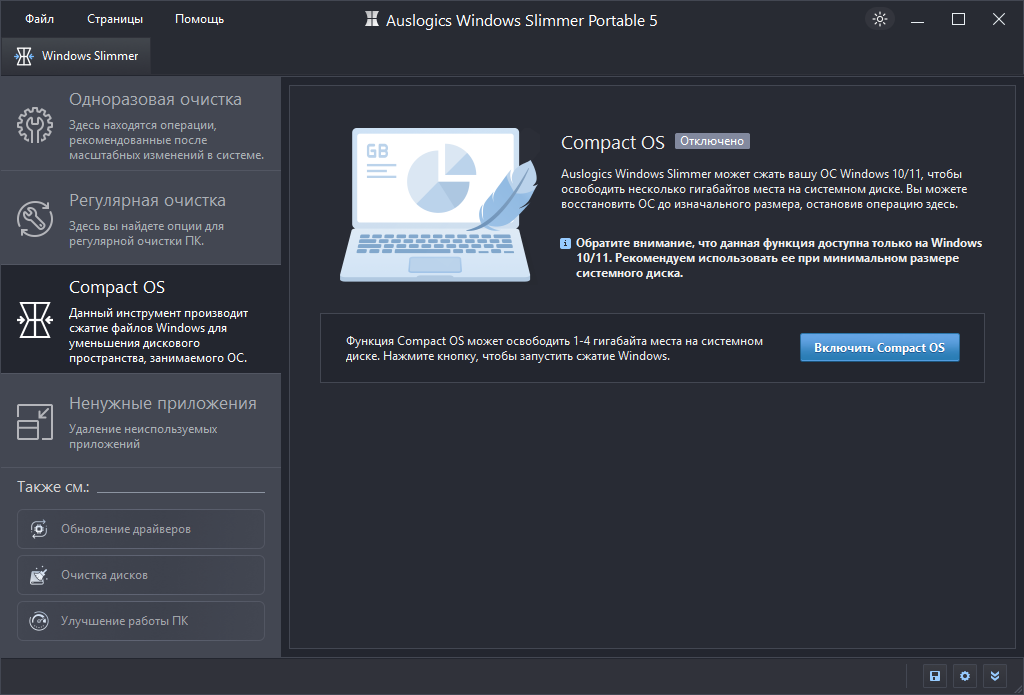This screenshot has width=1024, height=695.
Task: Open Обновление драйверов link
Action: [141, 529]
